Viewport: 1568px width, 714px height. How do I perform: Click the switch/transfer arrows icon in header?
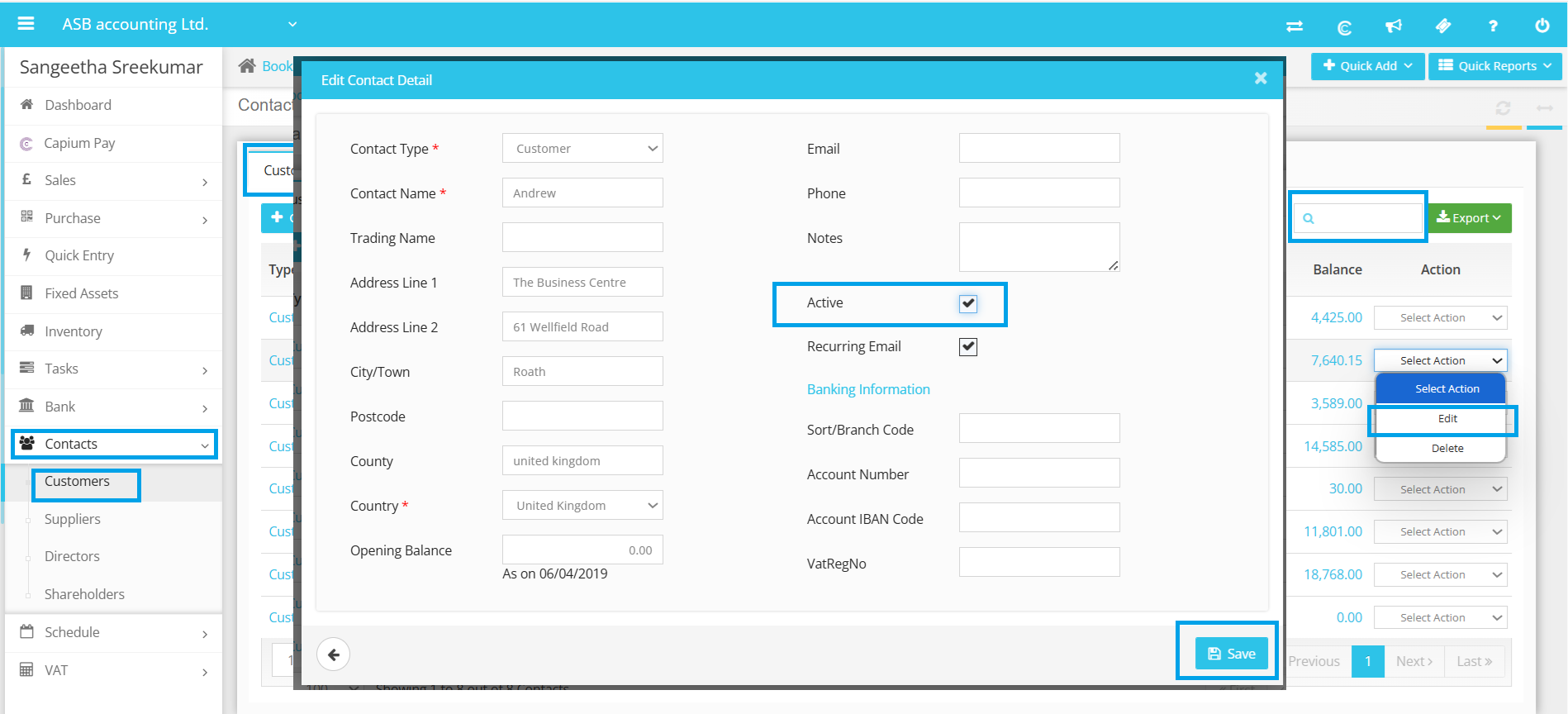coord(1295,26)
